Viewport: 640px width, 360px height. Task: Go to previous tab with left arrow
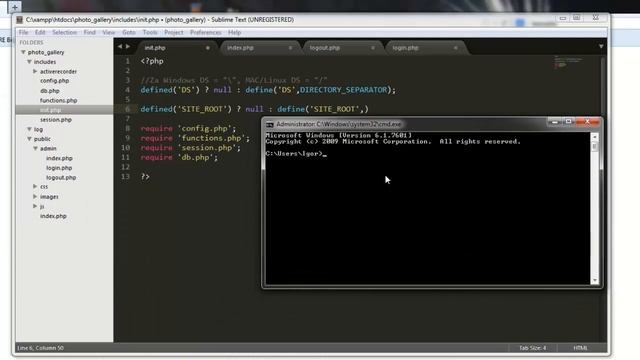120,47
